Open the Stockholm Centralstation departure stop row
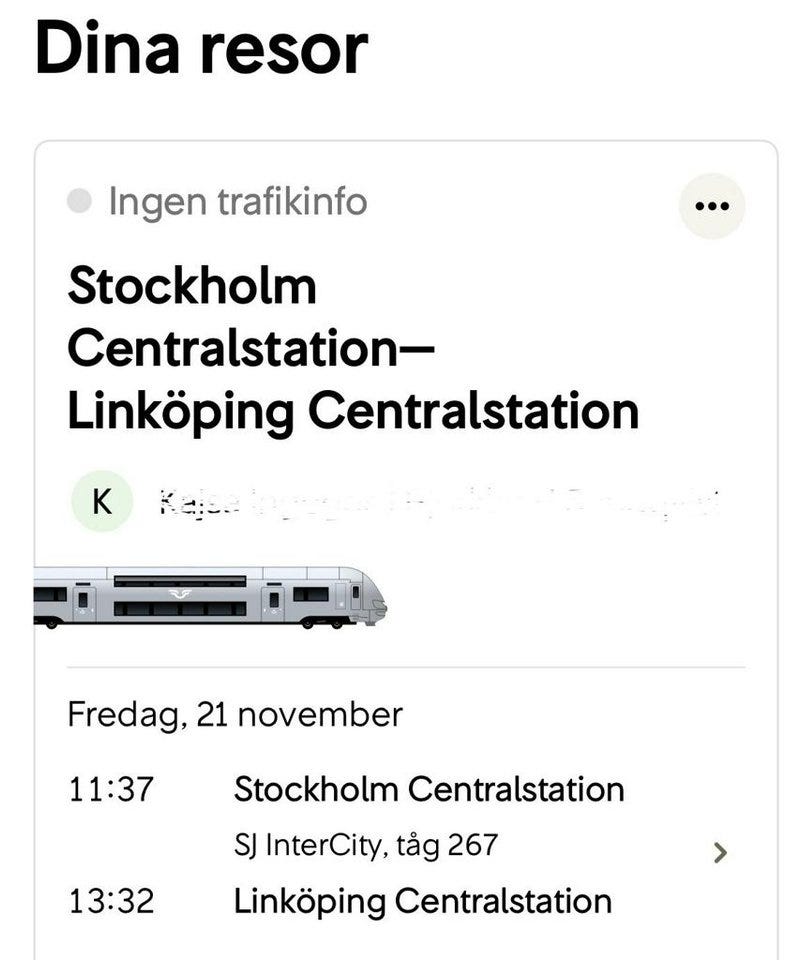Image resolution: width=785 pixels, height=960 pixels. point(428,789)
